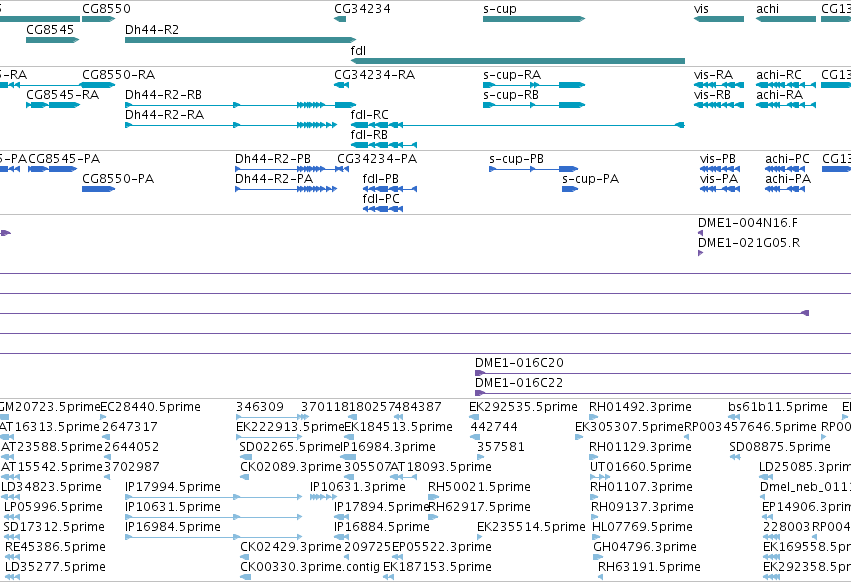Click protein vis-PA label
The width and height of the screenshot is (851, 582).
pos(719,179)
